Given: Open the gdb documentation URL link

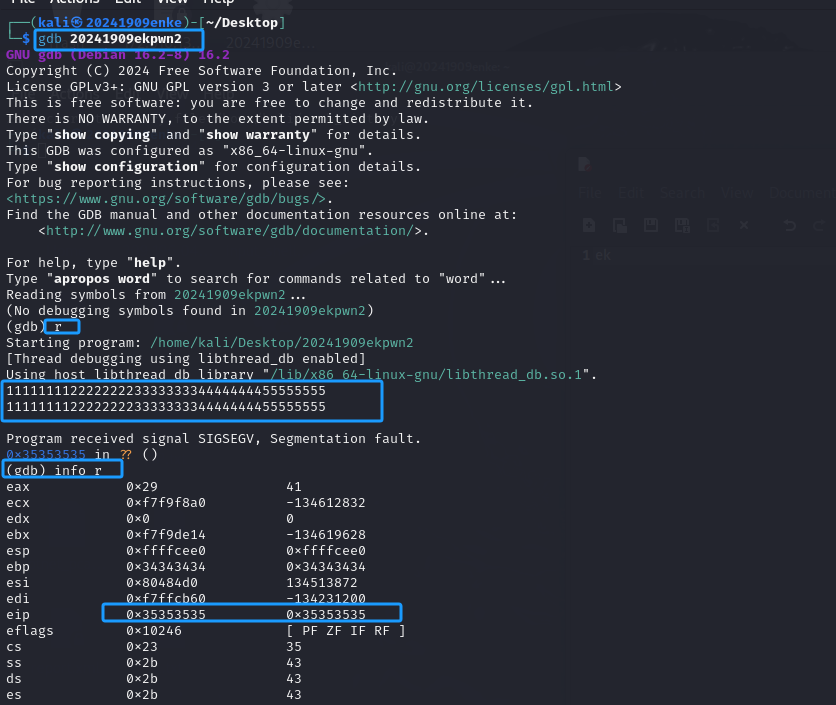Looking at the screenshot, I should (x=230, y=230).
